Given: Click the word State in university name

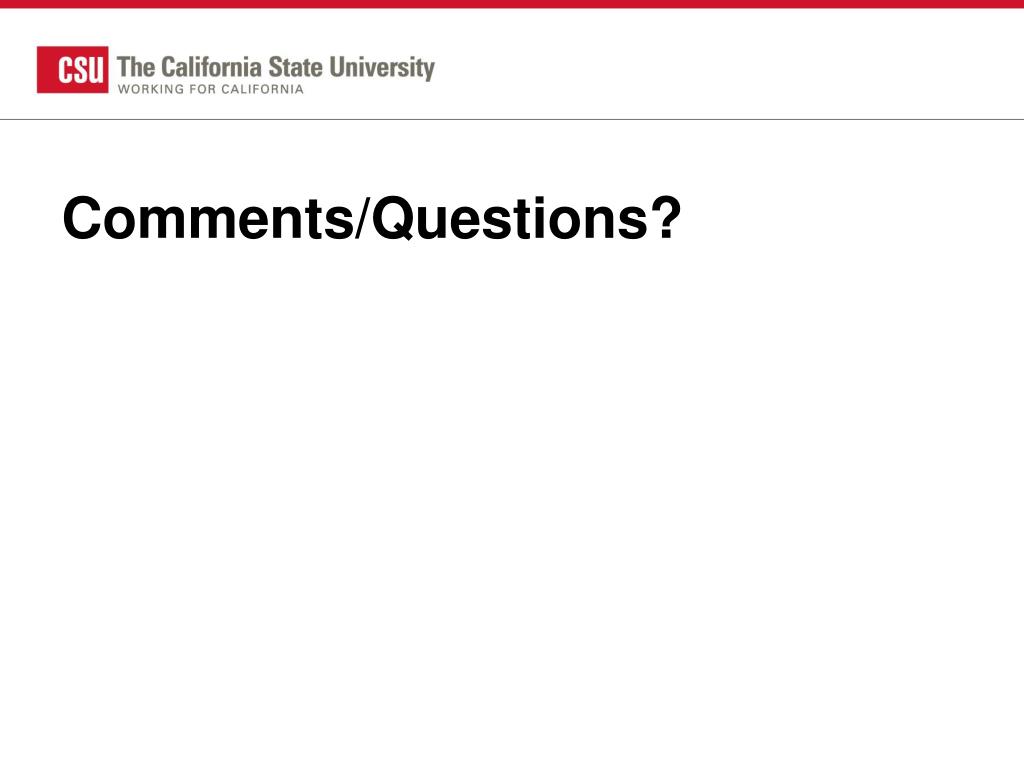Looking at the screenshot, I should 295,67.
